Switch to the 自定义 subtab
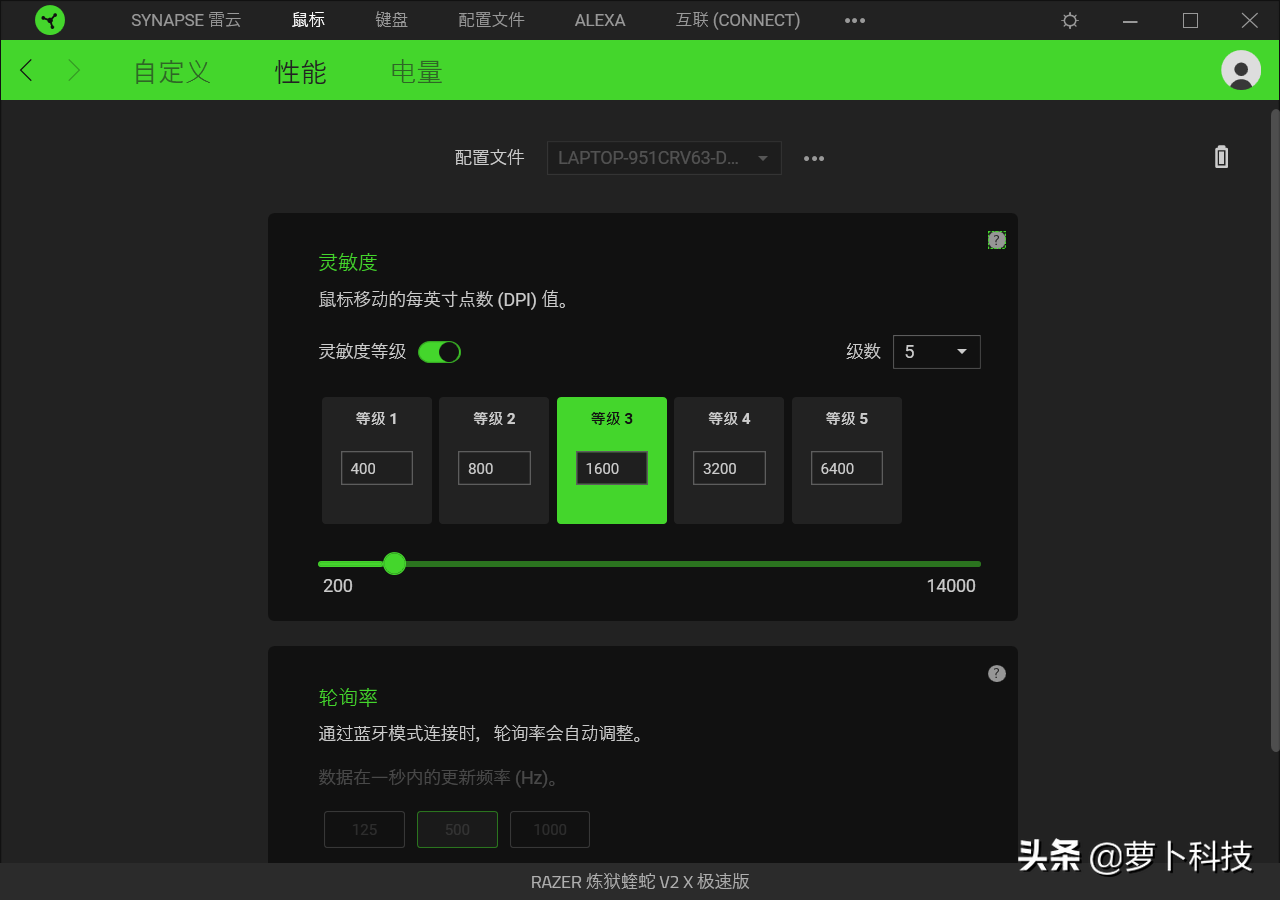Screen dimensions: 1280x900 click(x=172, y=71)
